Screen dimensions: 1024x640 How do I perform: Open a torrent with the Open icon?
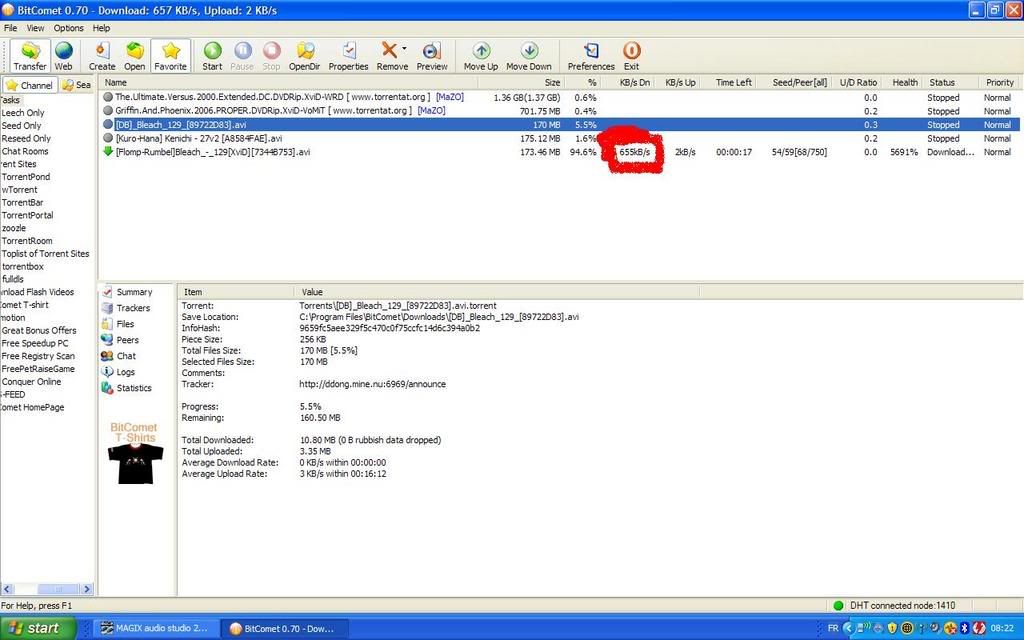[135, 56]
